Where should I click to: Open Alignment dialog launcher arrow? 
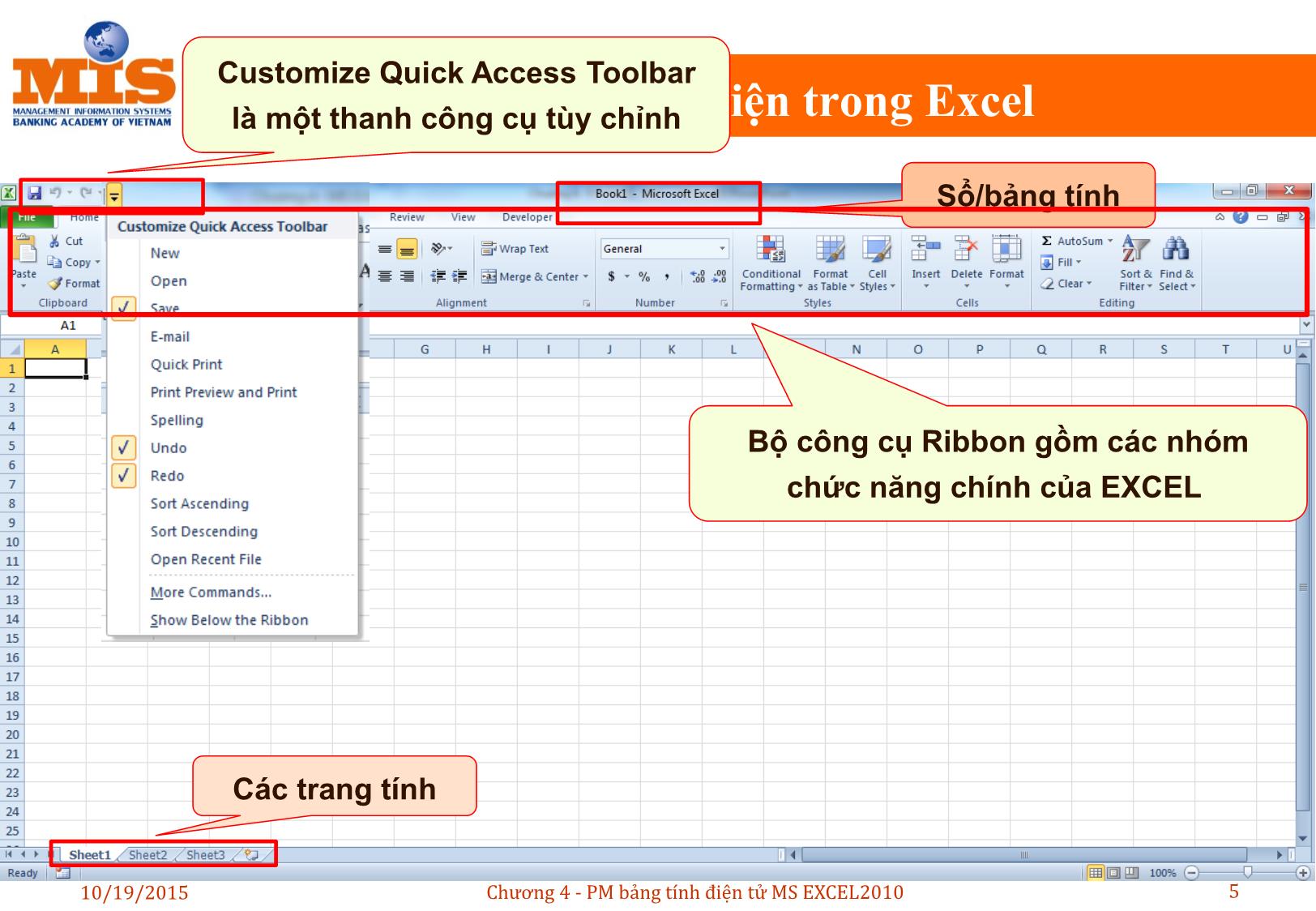(586, 303)
